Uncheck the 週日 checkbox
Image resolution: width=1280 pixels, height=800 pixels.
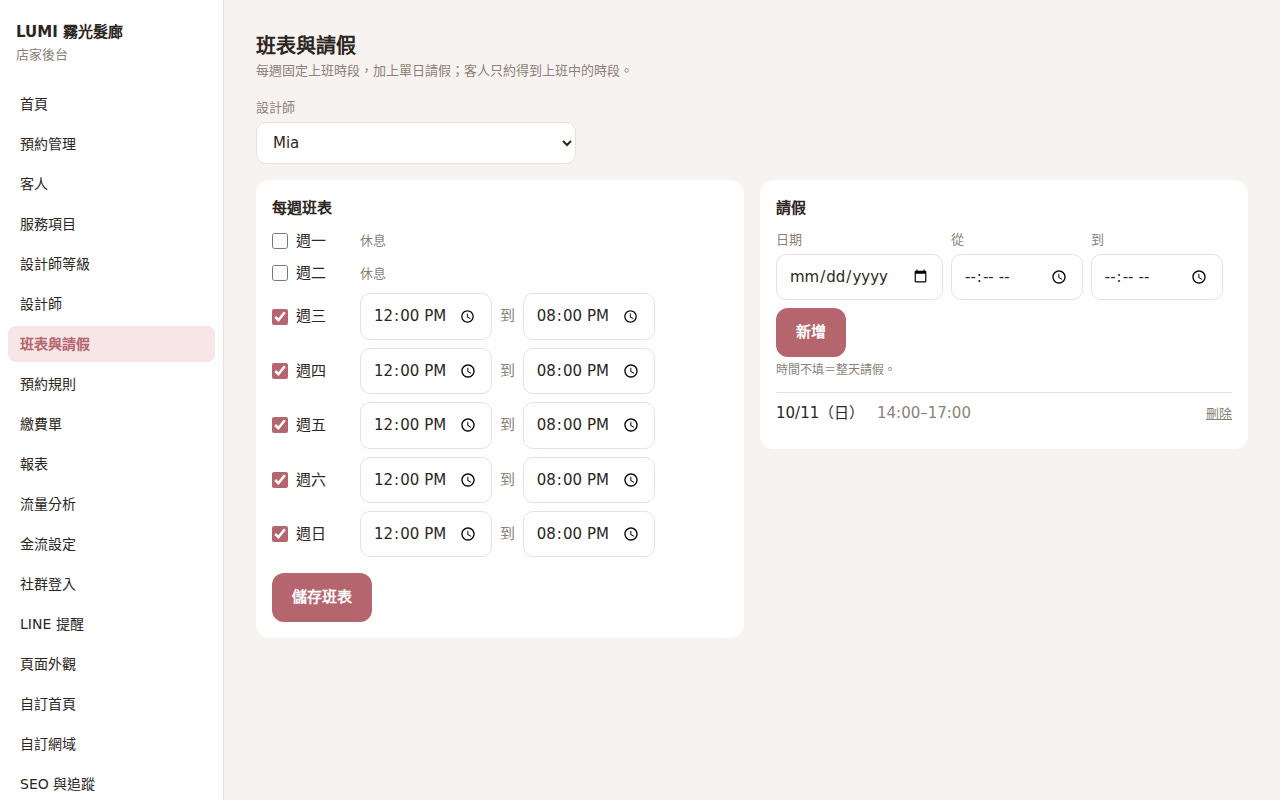click(280, 534)
